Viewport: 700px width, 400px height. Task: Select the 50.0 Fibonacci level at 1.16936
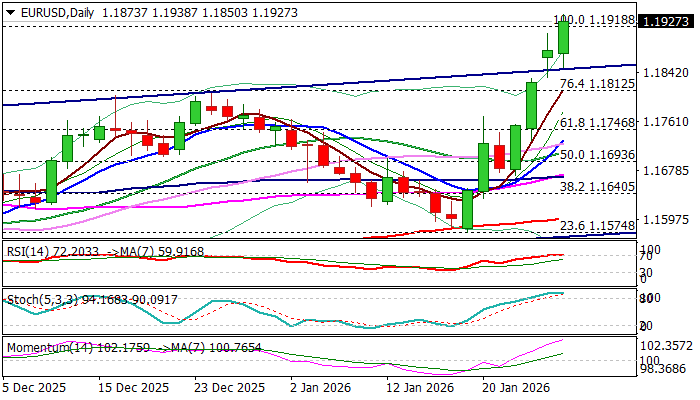point(598,155)
